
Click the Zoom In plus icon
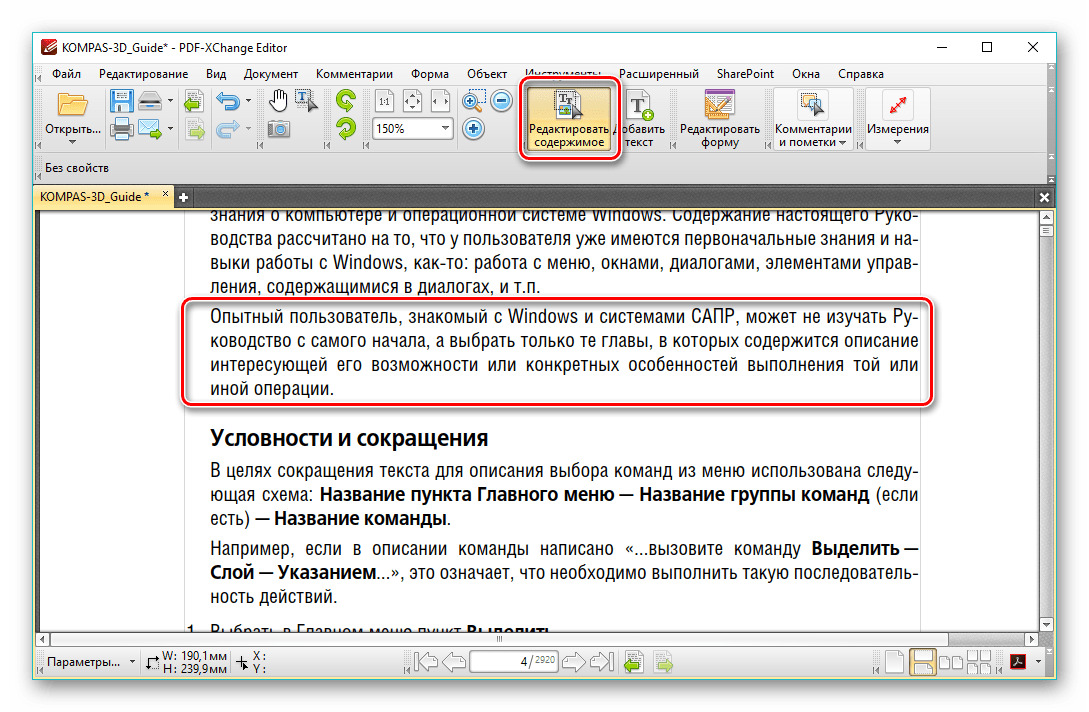point(474,128)
